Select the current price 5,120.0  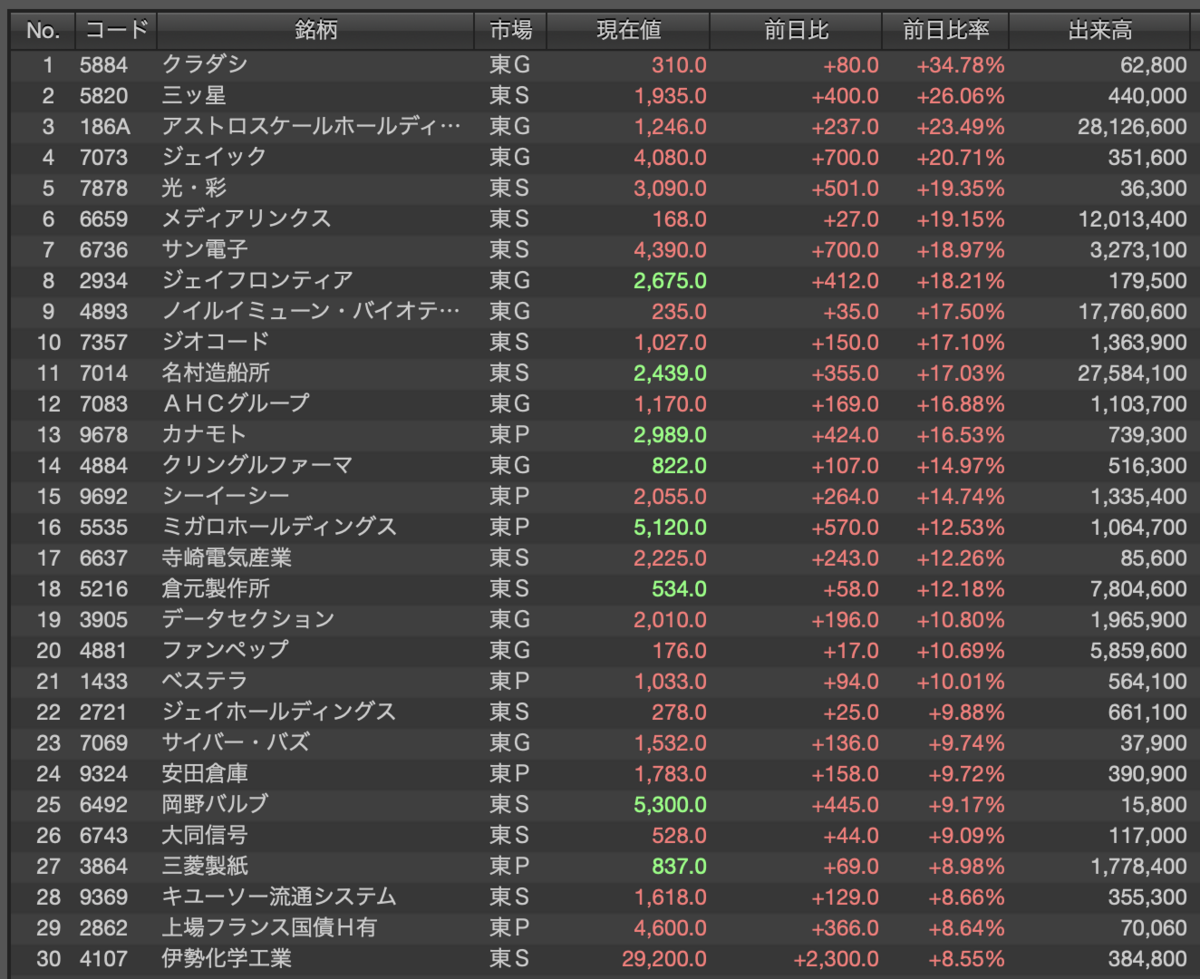(x=670, y=527)
